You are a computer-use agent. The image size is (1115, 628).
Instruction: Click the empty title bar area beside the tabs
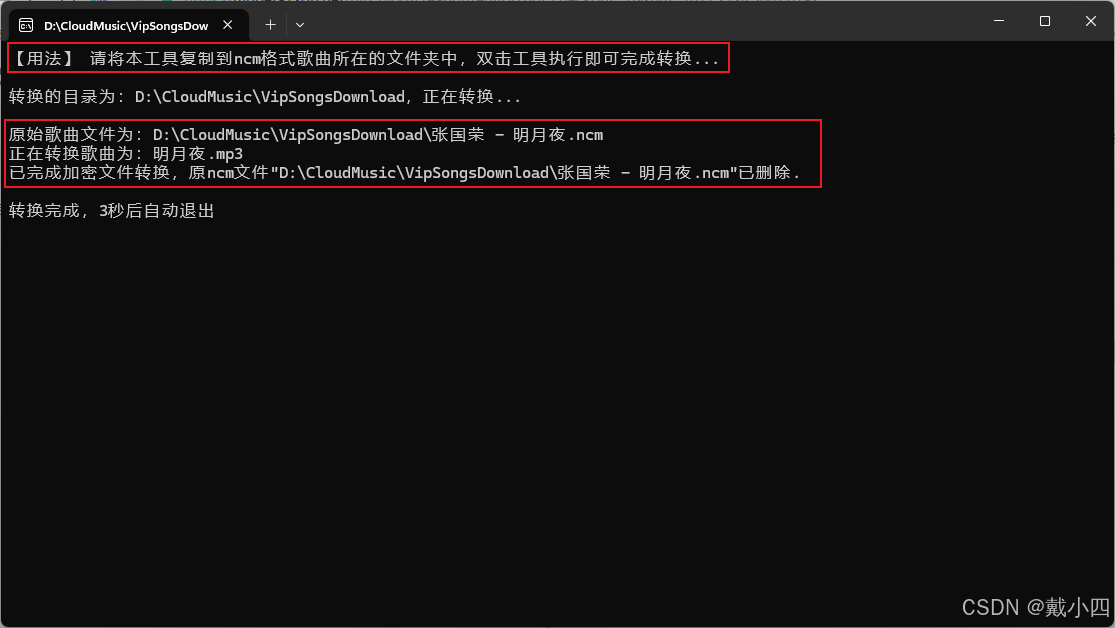[x=640, y=21]
